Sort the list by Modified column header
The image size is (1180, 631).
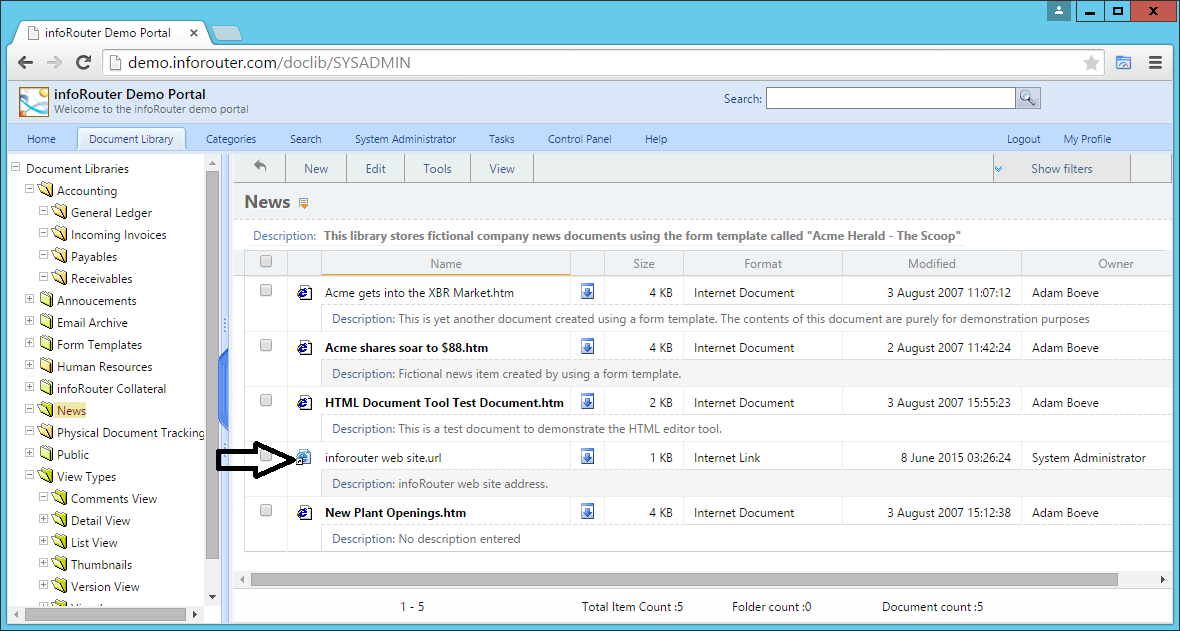[x=932, y=264]
